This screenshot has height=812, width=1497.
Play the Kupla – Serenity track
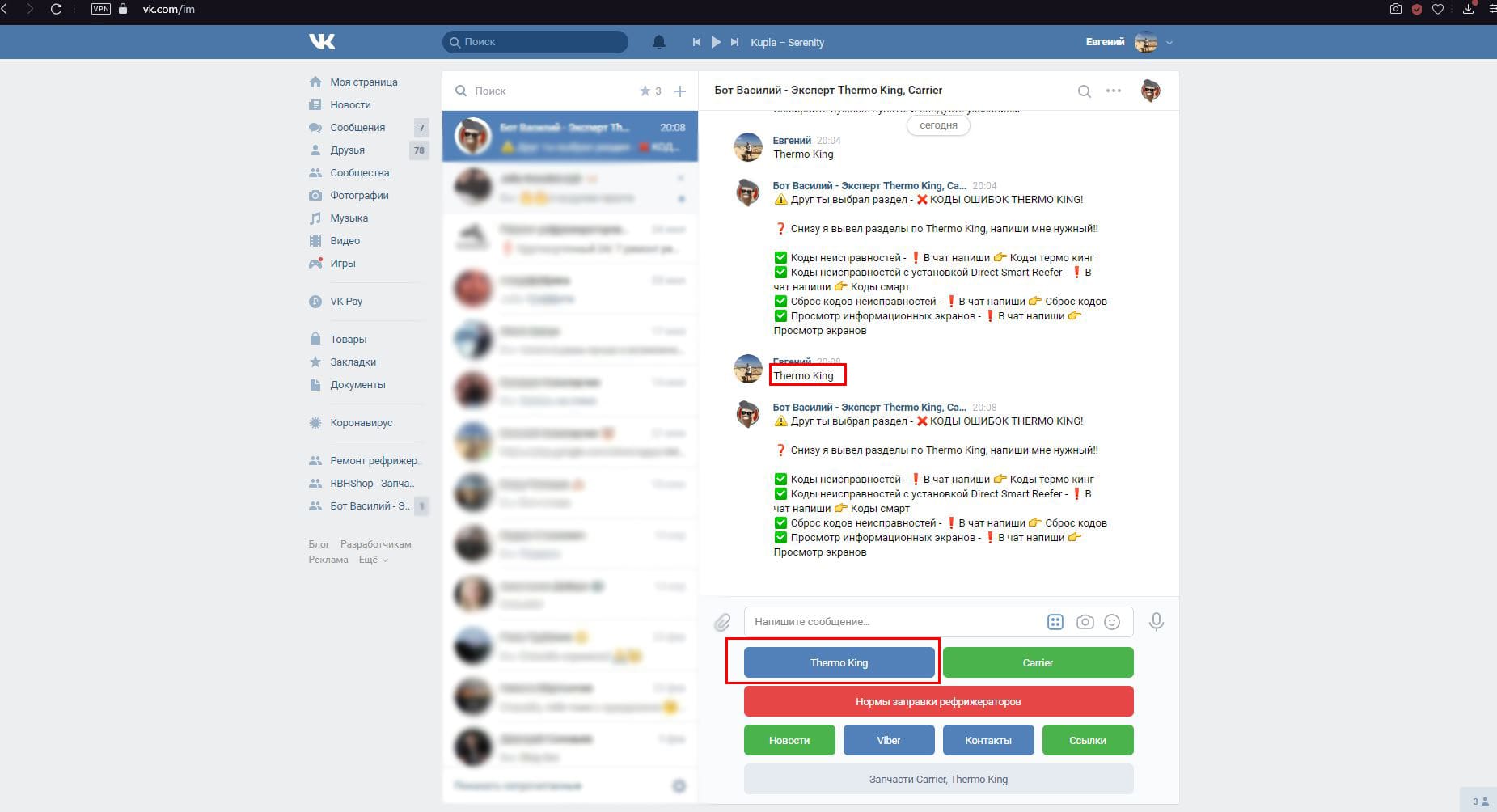tap(716, 42)
